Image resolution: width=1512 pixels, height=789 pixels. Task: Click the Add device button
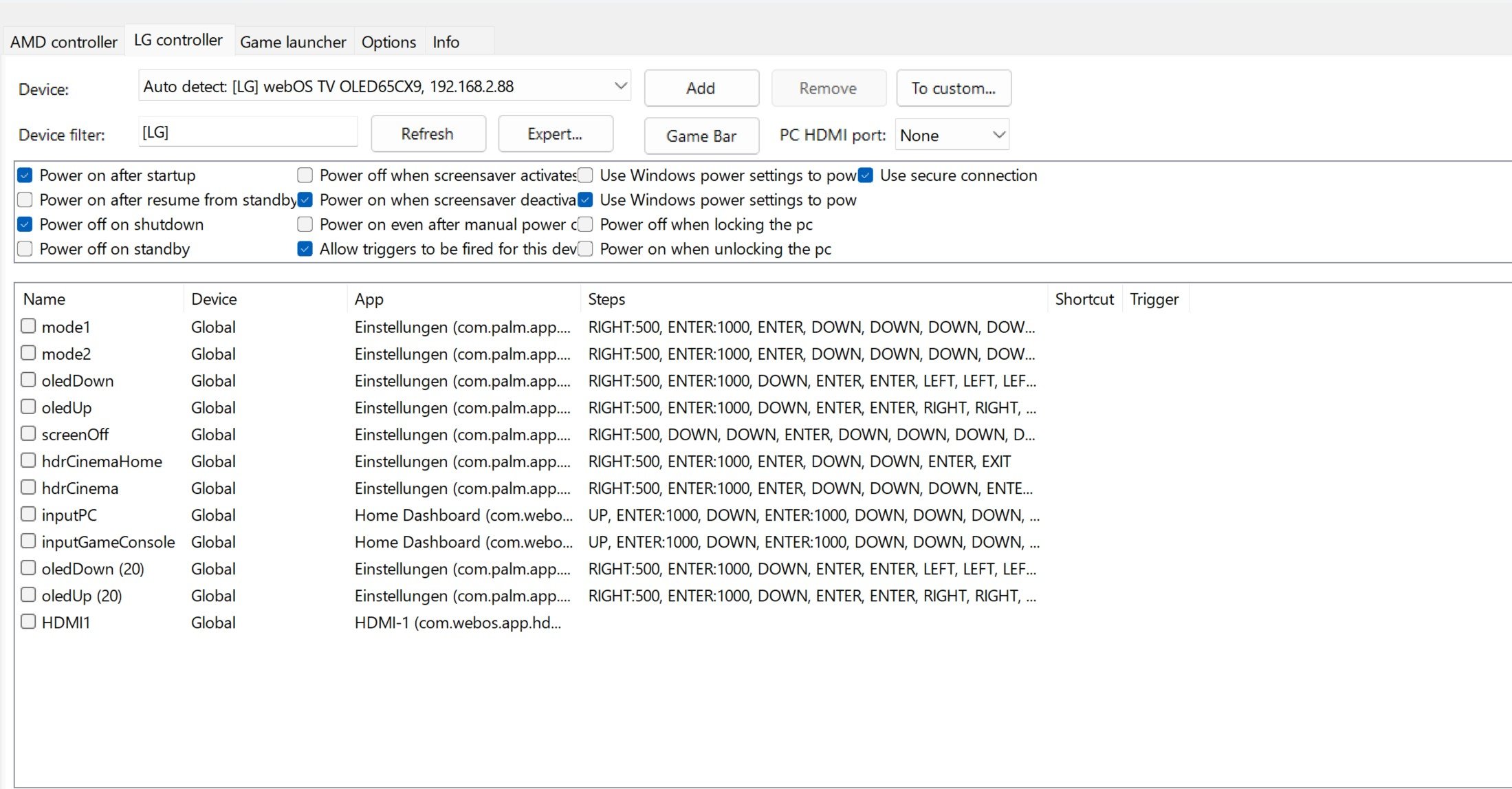pyautogui.click(x=701, y=88)
